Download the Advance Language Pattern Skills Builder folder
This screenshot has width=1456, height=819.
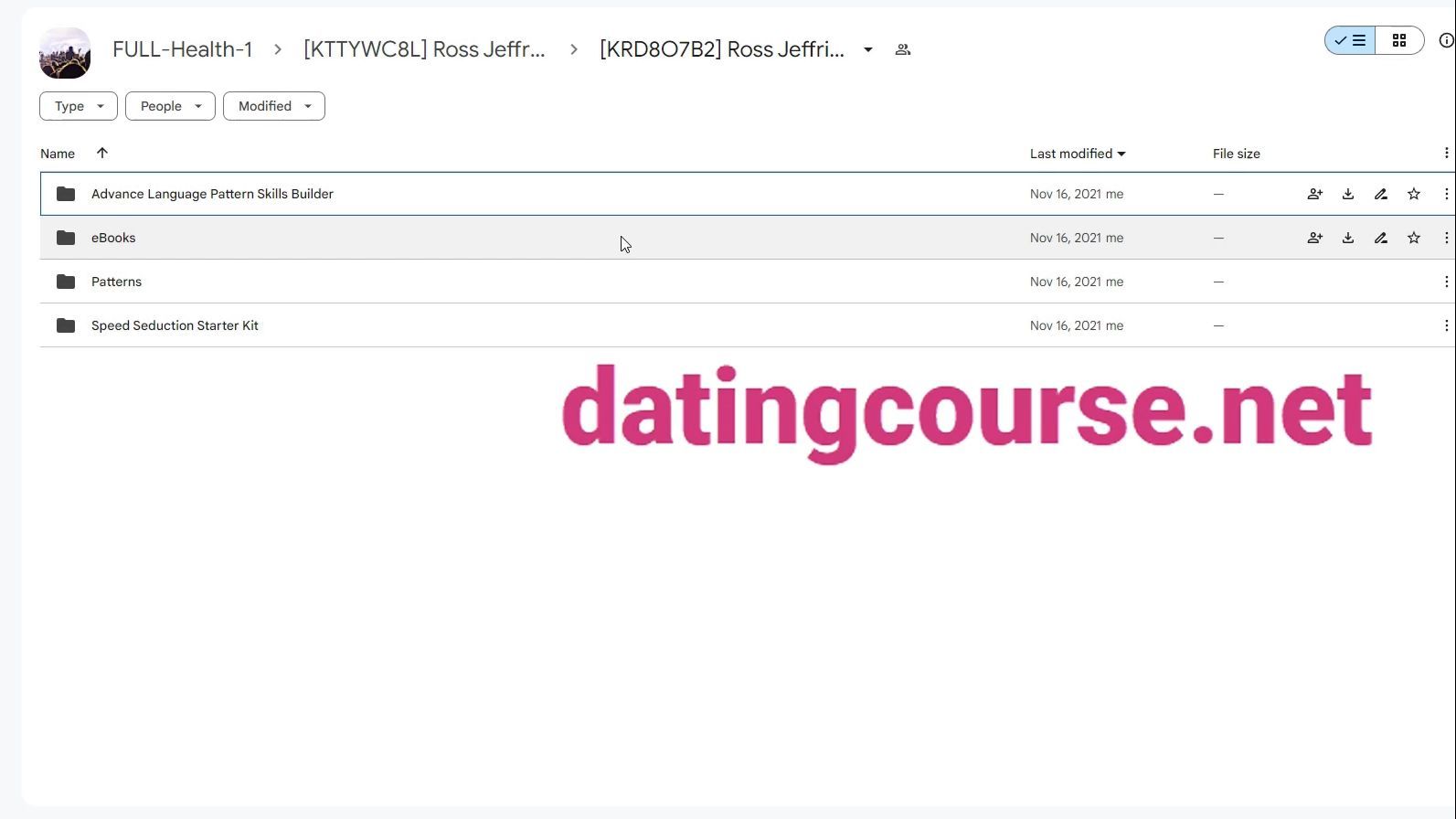click(1348, 194)
